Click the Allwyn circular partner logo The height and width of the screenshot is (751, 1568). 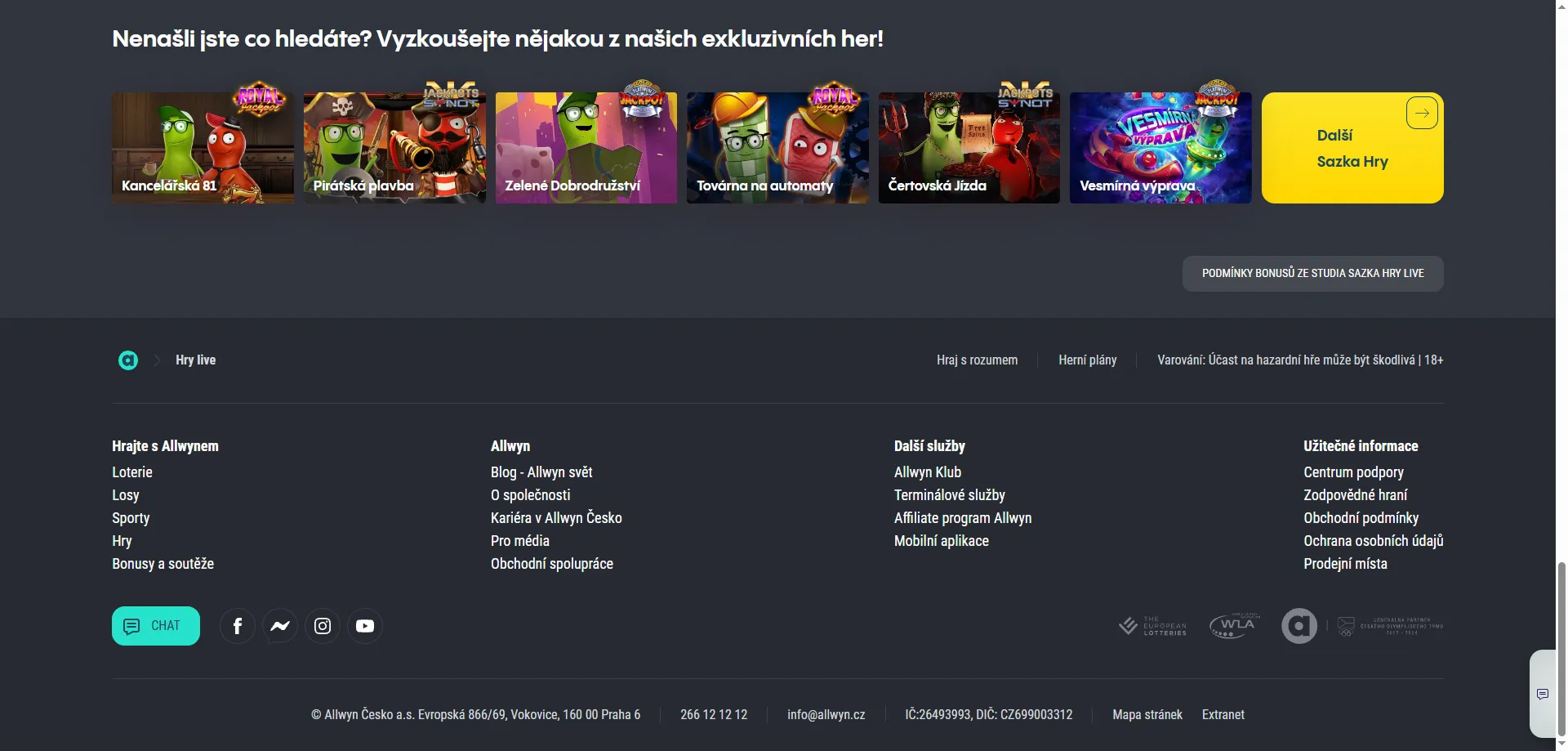1299,626
